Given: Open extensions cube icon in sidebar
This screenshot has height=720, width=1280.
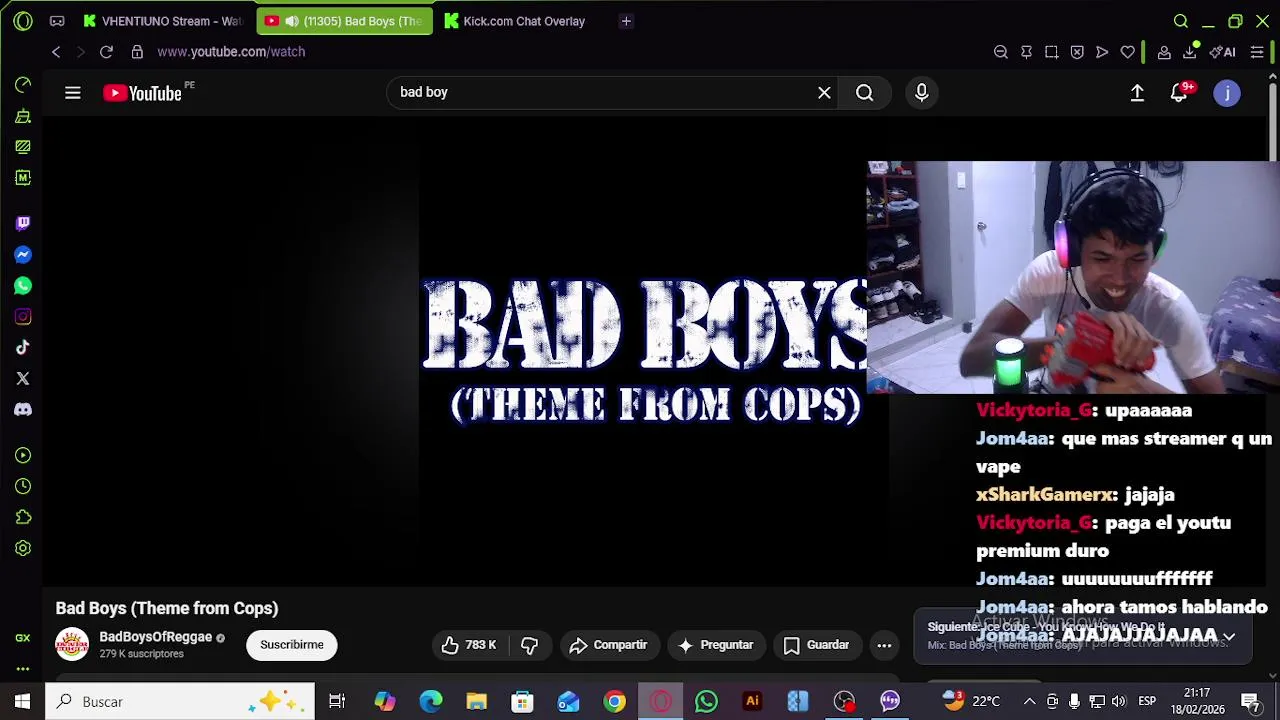Looking at the screenshot, I should pyautogui.click(x=23, y=517).
